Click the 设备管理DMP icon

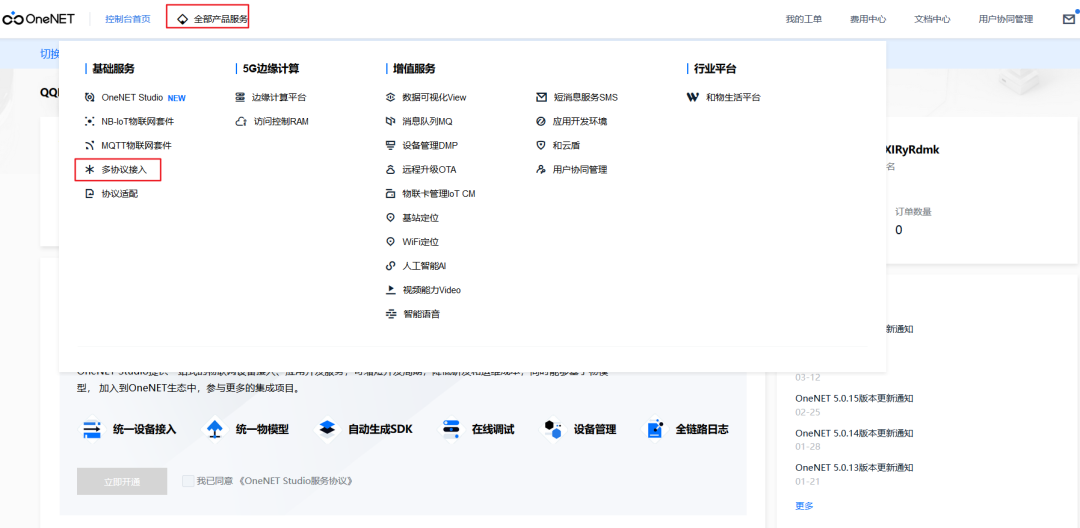click(x=391, y=146)
